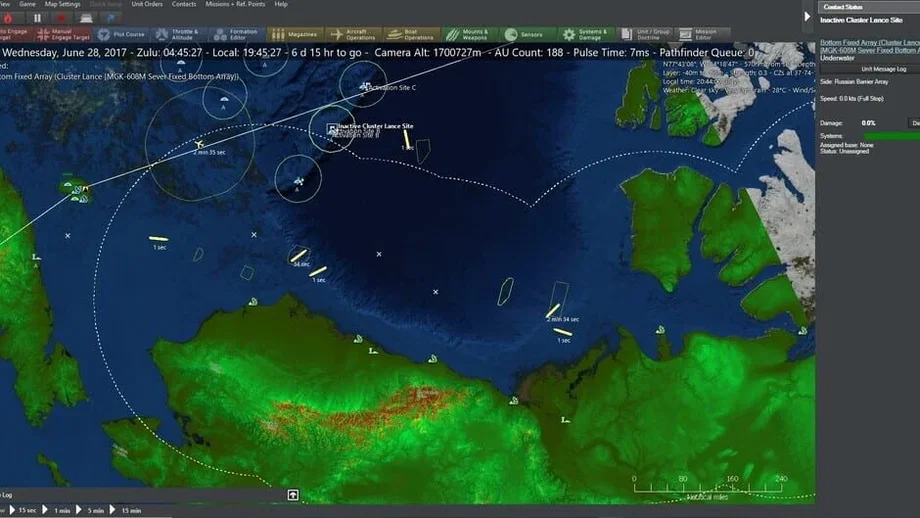Open the Game menu

click(27, 4)
